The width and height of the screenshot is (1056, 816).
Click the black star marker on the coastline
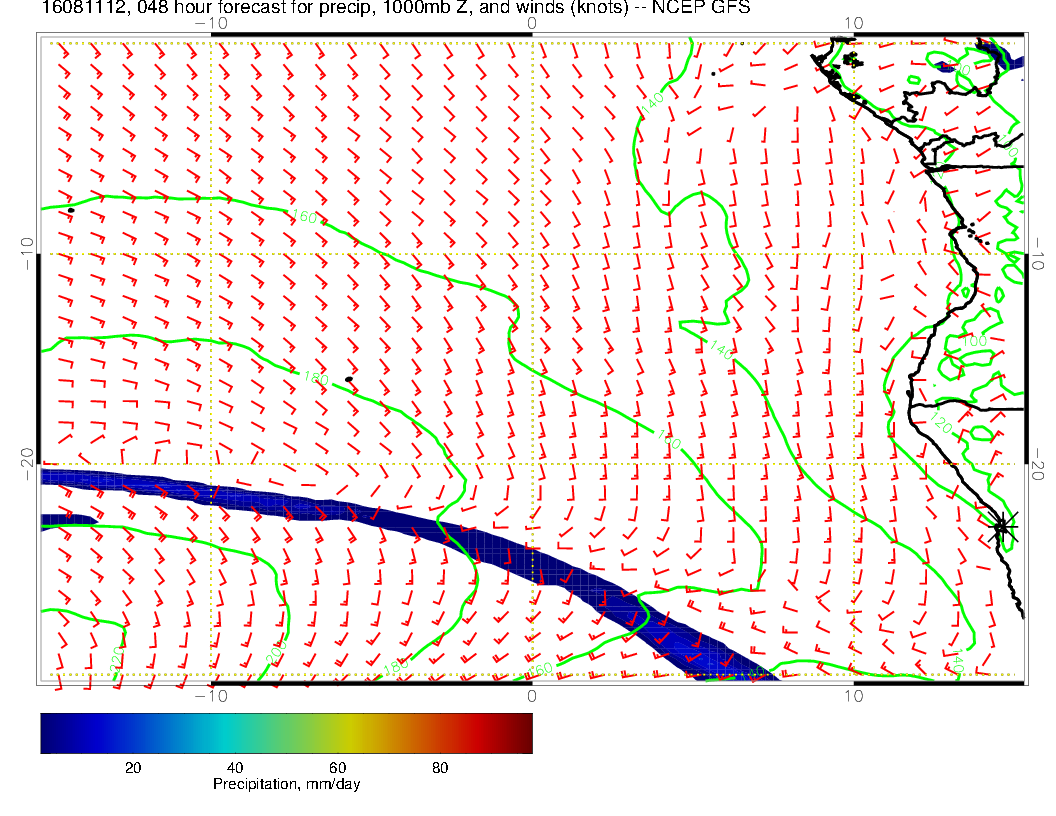click(1002, 526)
